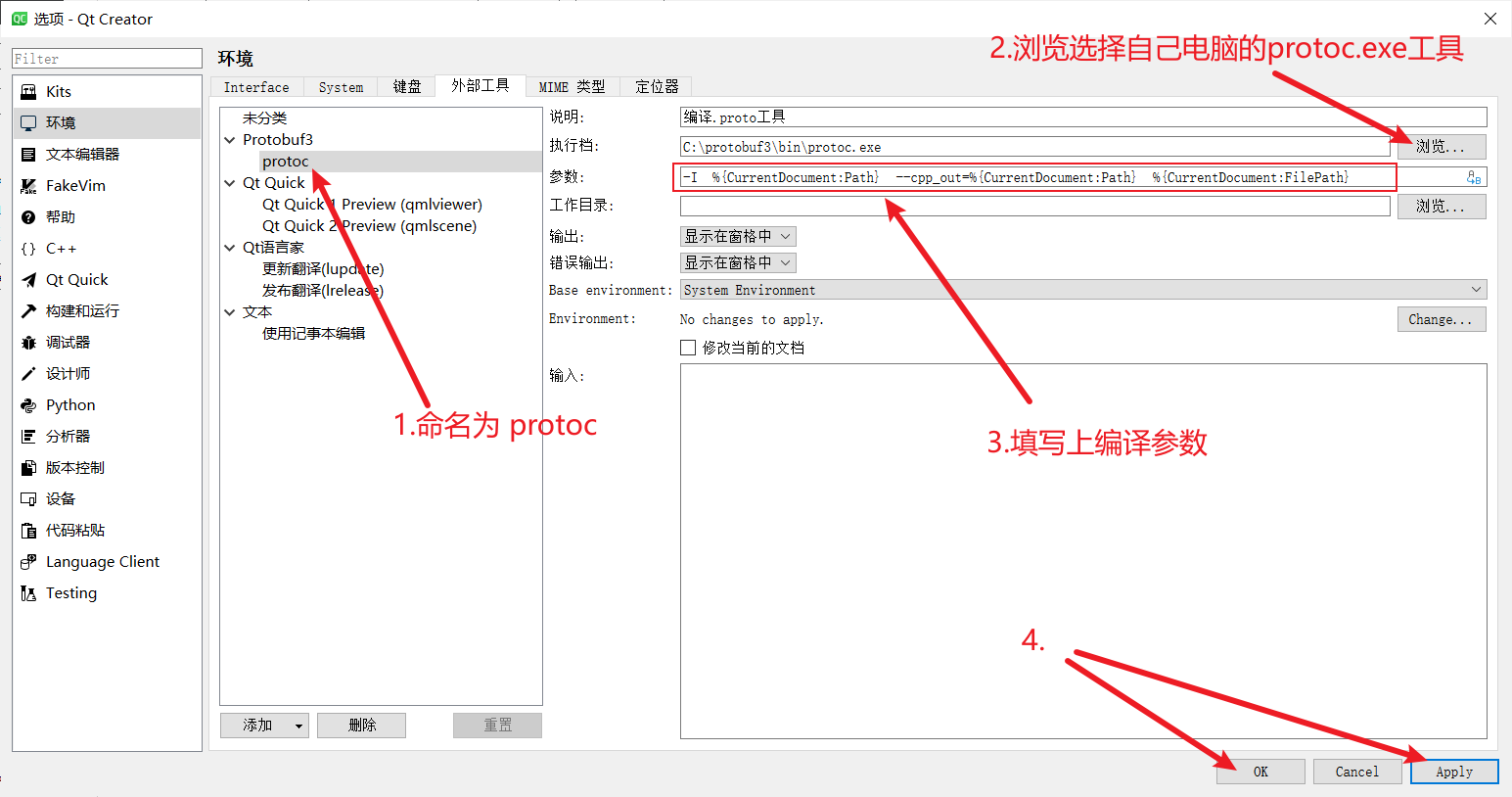This screenshot has height=797, width=1512.
Task: Select Qt Quick 1 Preview (qmlviewer)
Action: click(372, 205)
